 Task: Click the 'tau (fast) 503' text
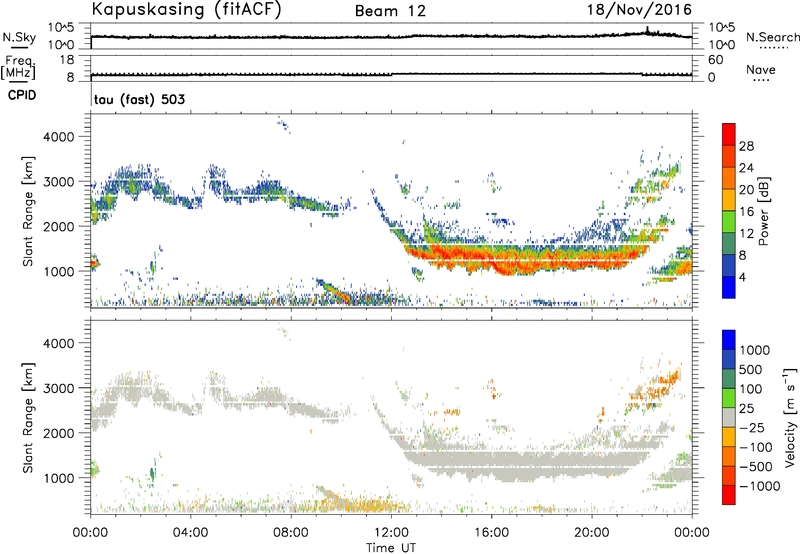(139, 99)
